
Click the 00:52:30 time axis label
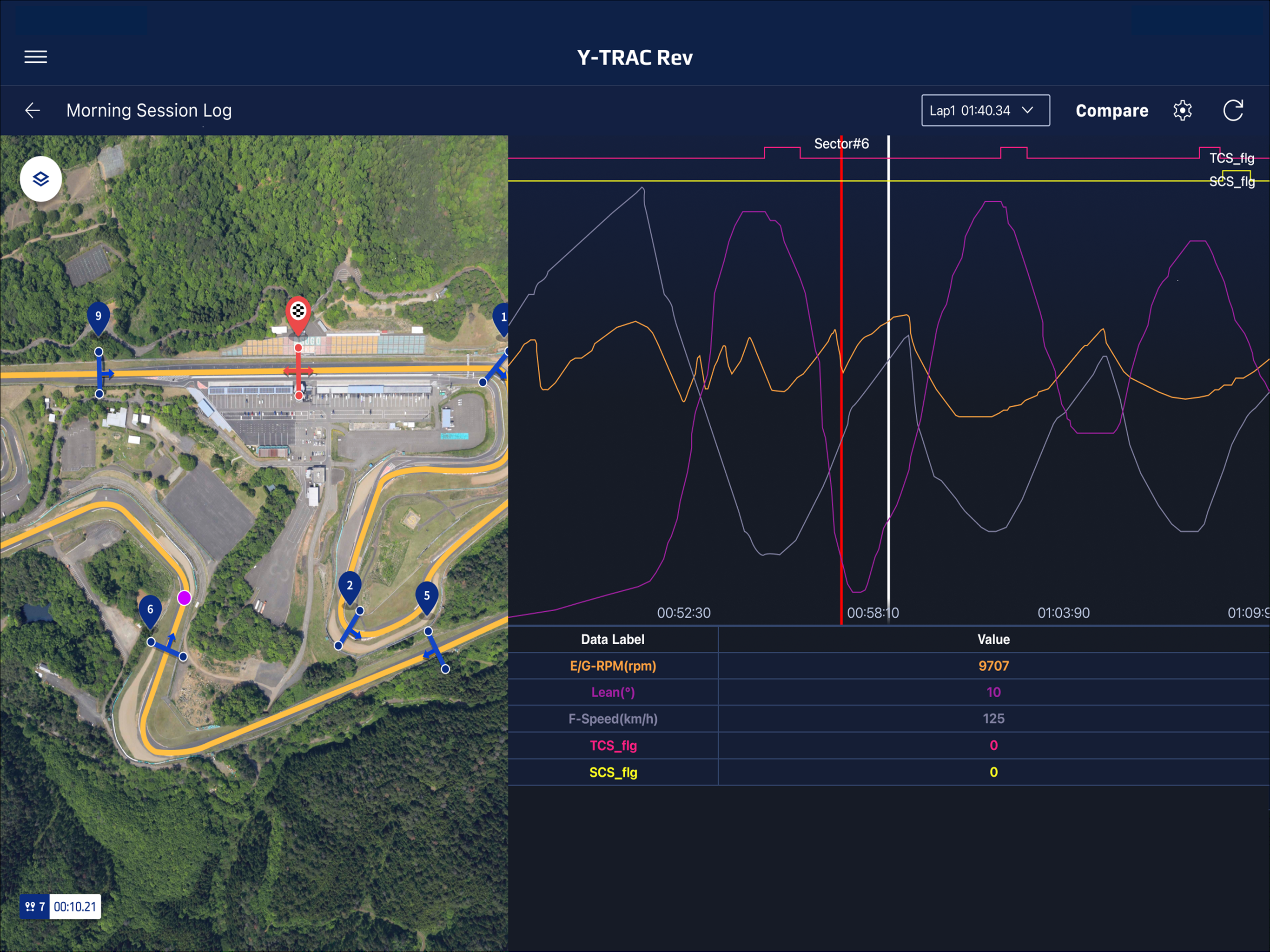coord(684,613)
